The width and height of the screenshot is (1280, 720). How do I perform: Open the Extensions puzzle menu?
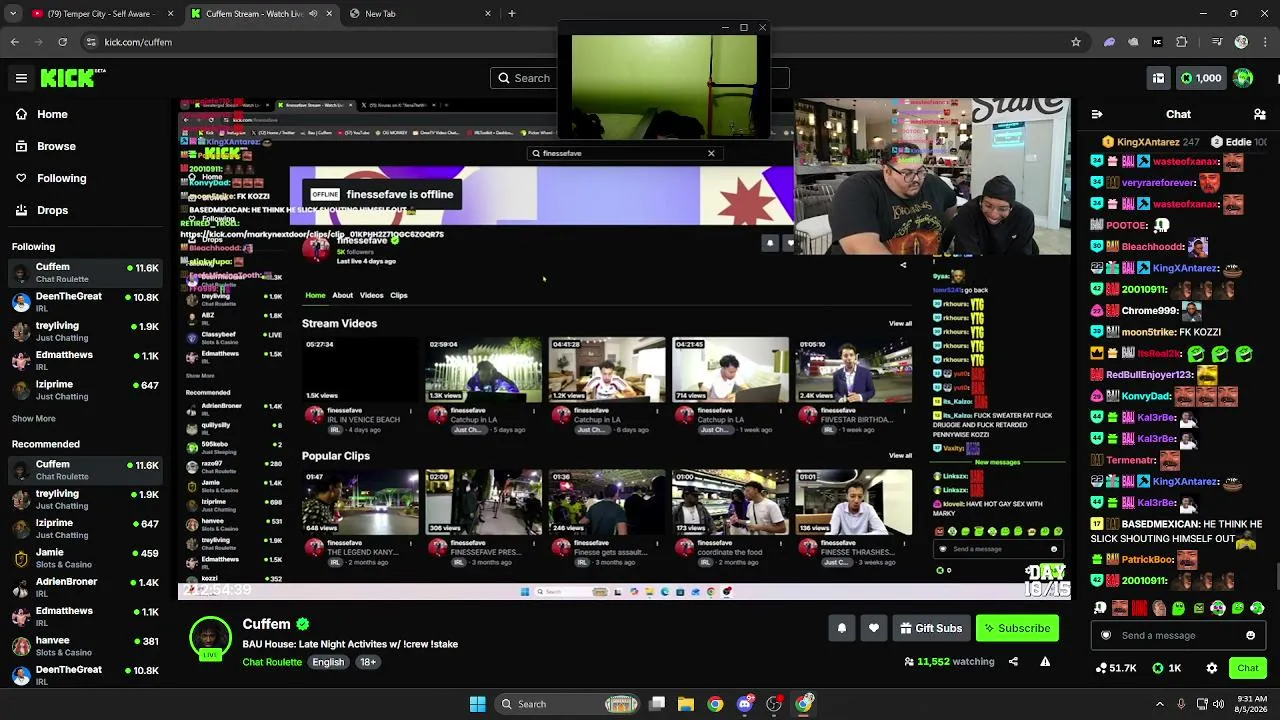[1182, 42]
